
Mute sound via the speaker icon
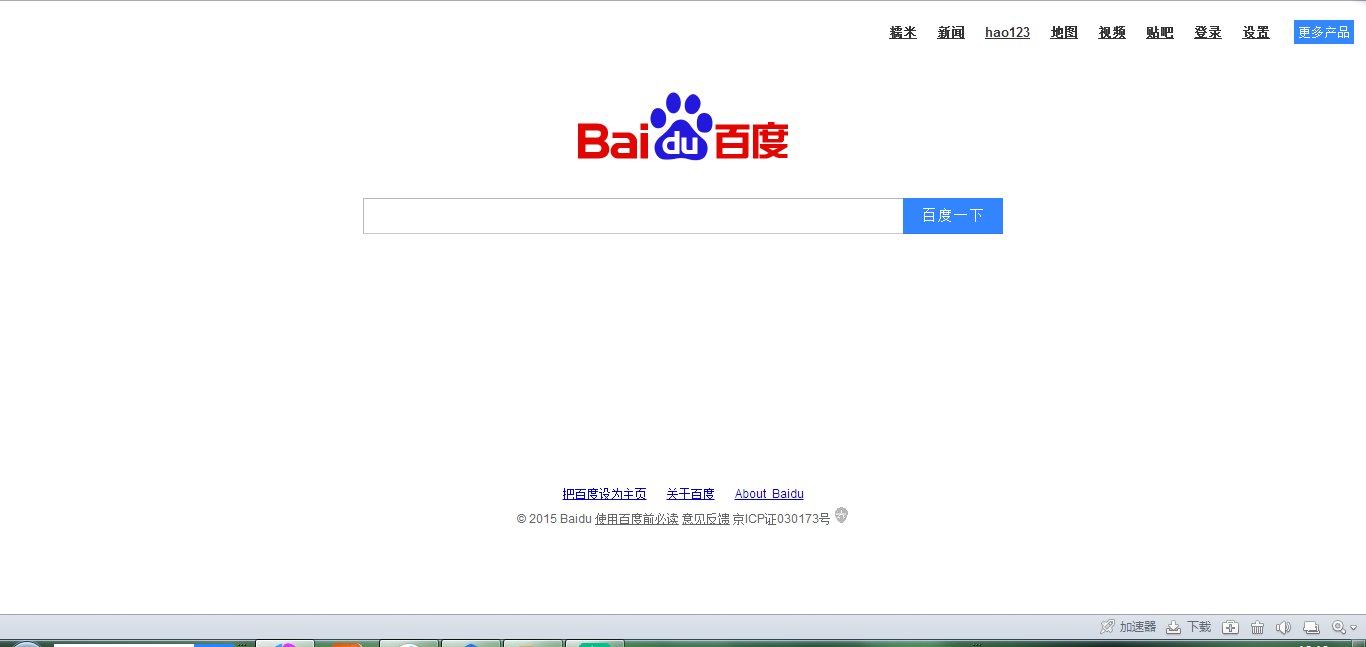point(1284,627)
